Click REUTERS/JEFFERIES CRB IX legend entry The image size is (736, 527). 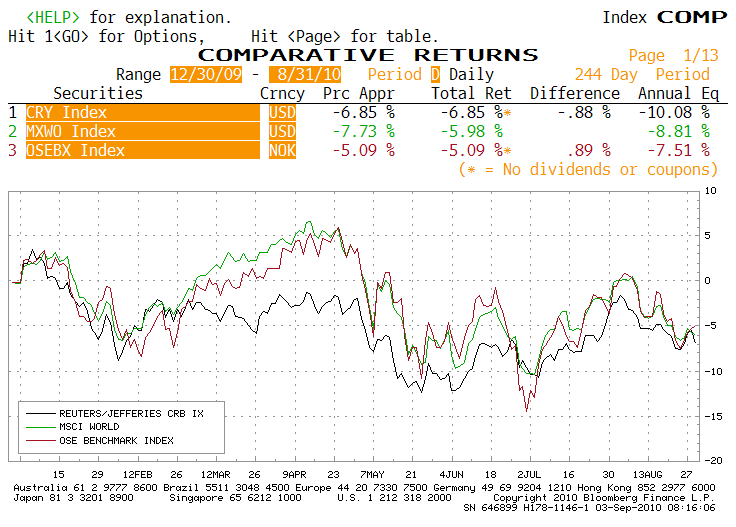point(131,413)
